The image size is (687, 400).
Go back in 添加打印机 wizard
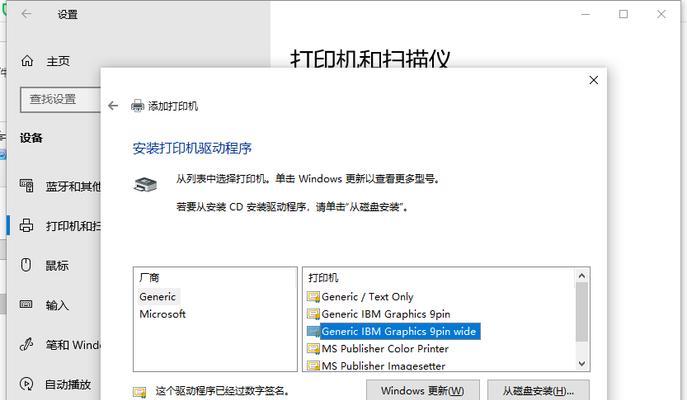pyautogui.click(x=113, y=106)
